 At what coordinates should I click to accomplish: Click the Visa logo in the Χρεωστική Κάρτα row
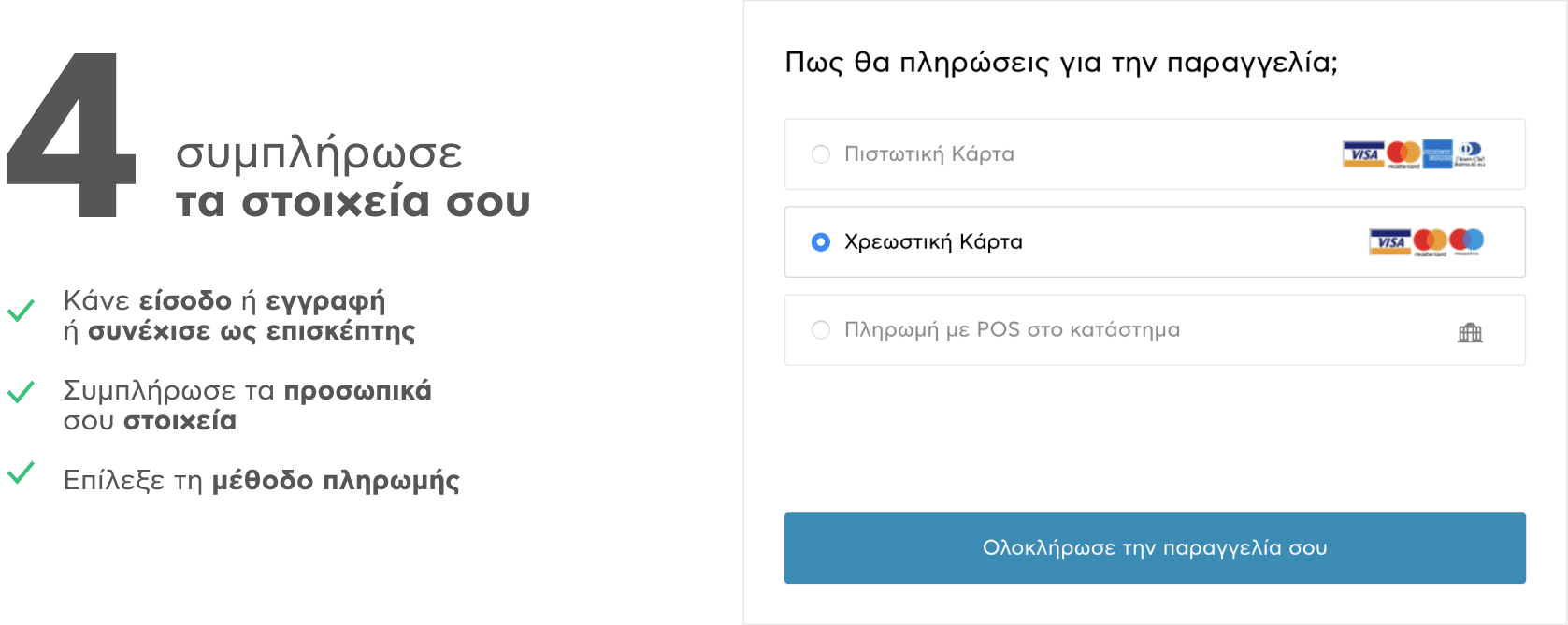pyautogui.click(x=1389, y=242)
